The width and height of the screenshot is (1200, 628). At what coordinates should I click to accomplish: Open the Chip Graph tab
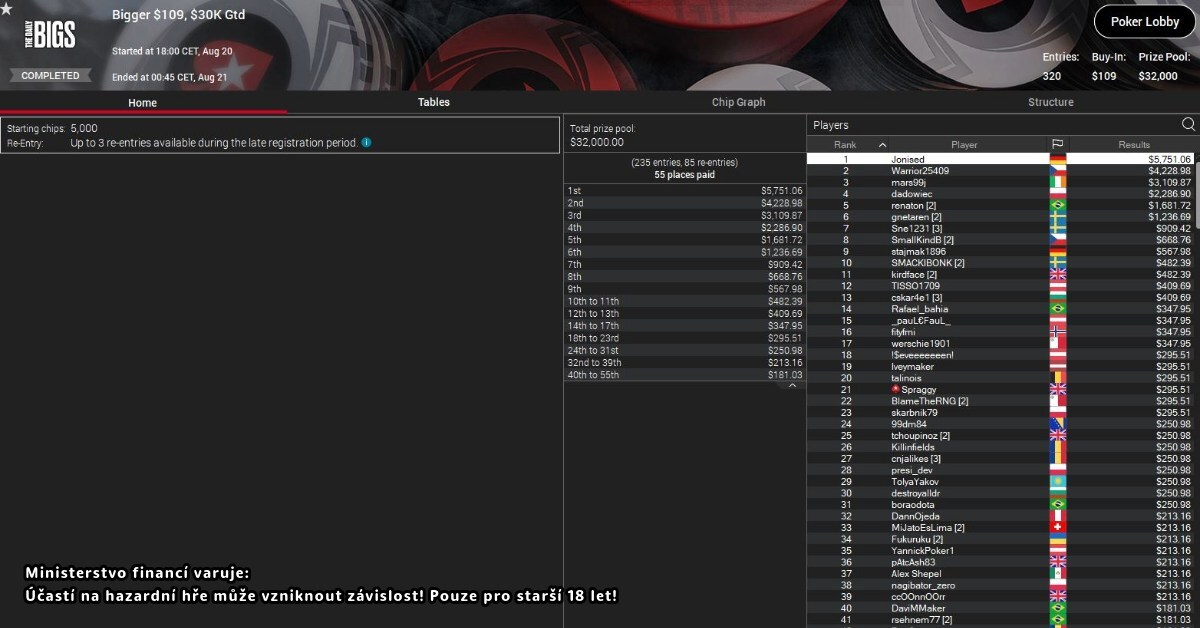point(738,102)
